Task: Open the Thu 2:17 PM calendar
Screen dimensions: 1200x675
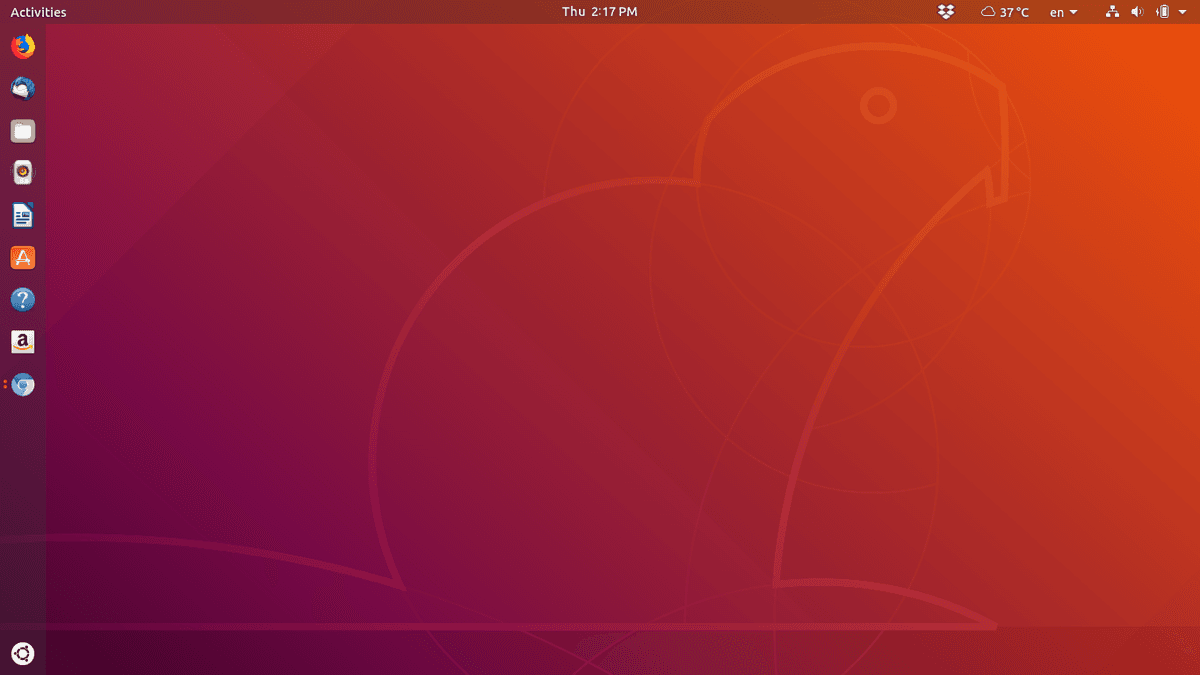Action: point(600,12)
